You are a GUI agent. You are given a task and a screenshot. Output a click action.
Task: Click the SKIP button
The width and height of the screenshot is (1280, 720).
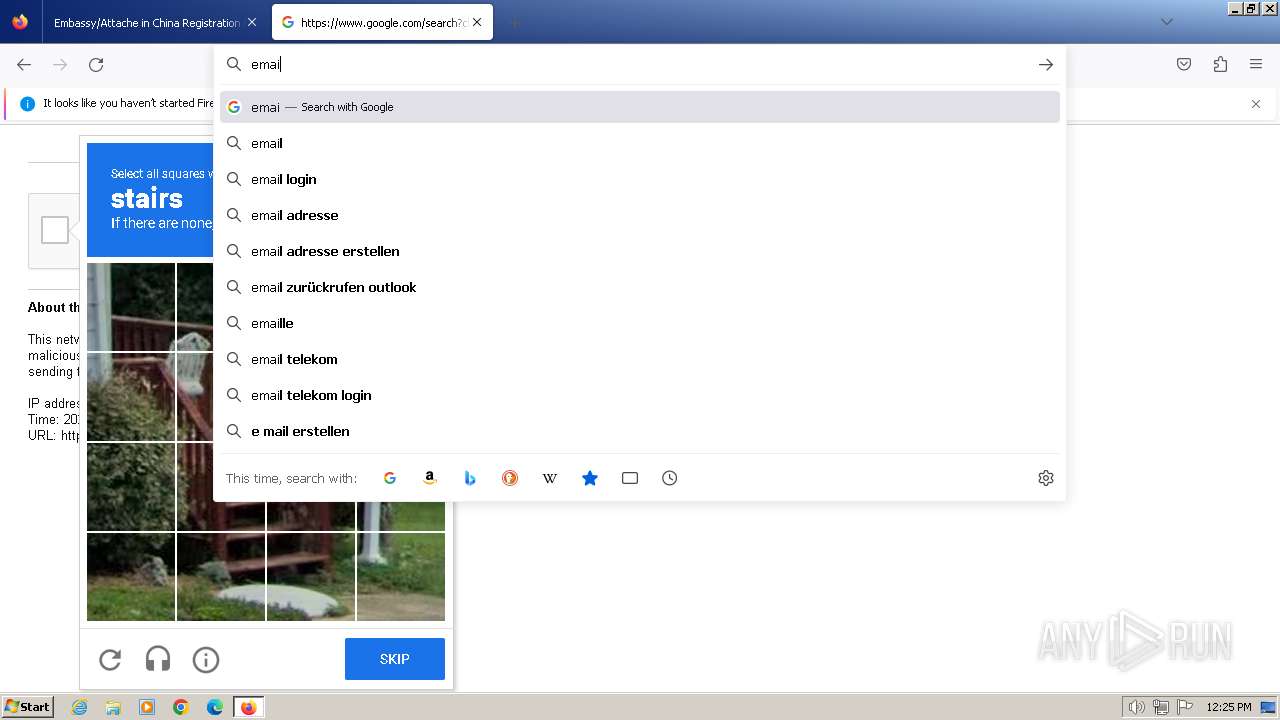395,659
